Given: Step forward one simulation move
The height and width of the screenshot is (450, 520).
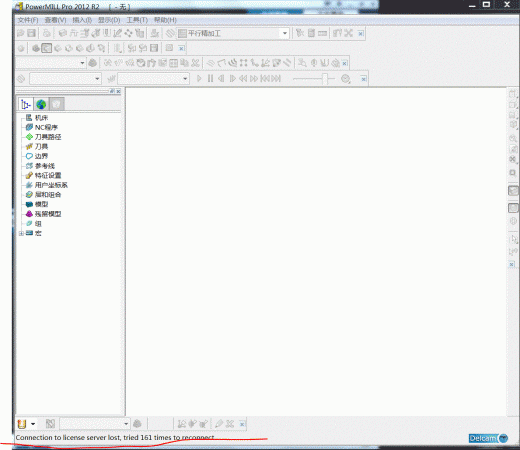Looking at the screenshot, I should pos(232,79).
